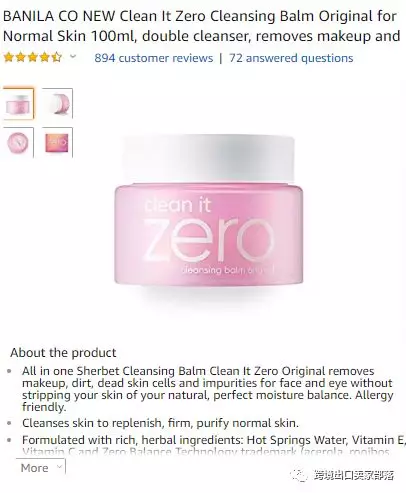Viewport: 406px width, 493px height.
Task: Expand the More product details button
Action: pyautogui.click(x=41, y=468)
